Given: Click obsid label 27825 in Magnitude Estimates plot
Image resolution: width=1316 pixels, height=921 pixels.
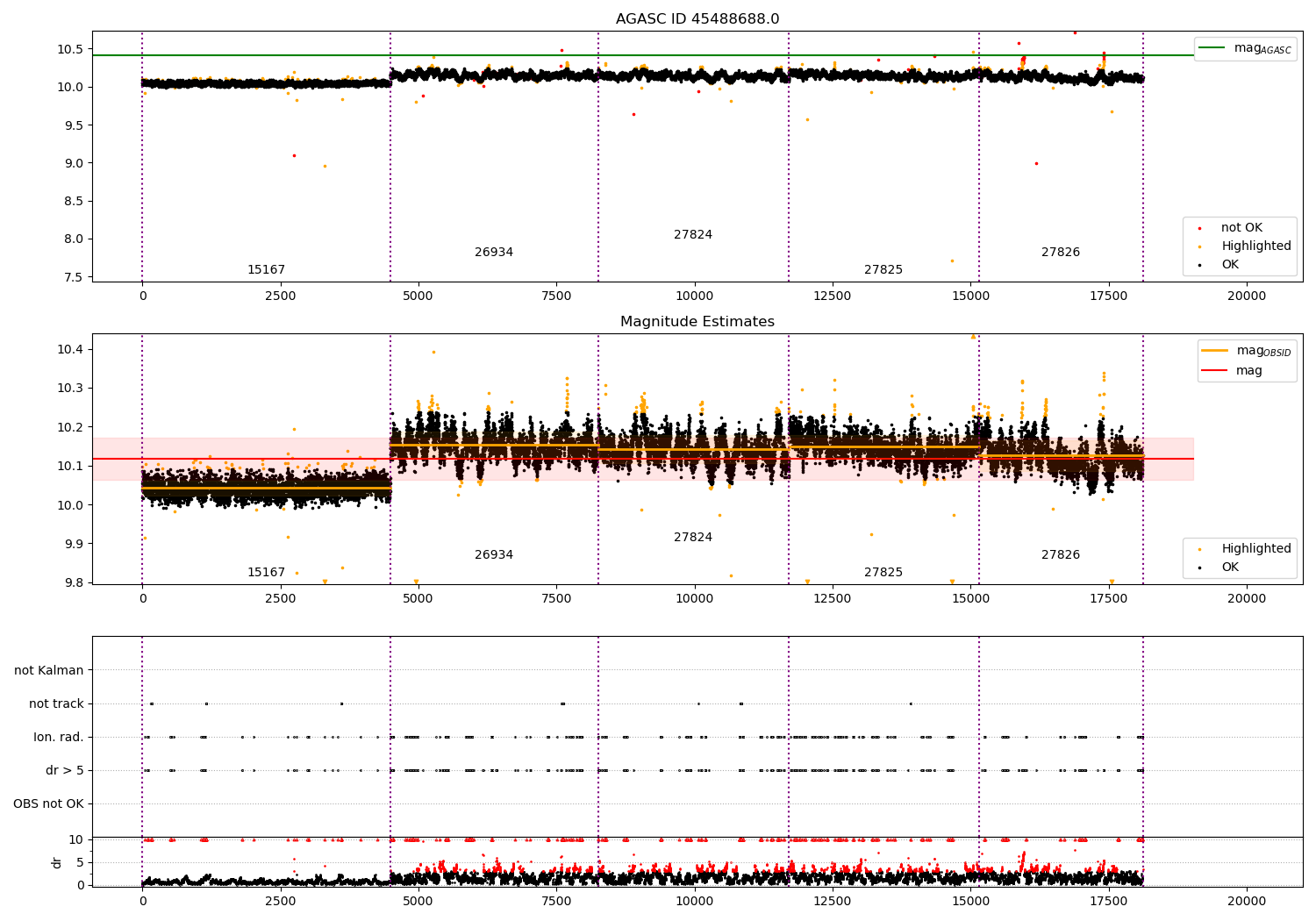Looking at the screenshot, I should (x=883, y=573).
